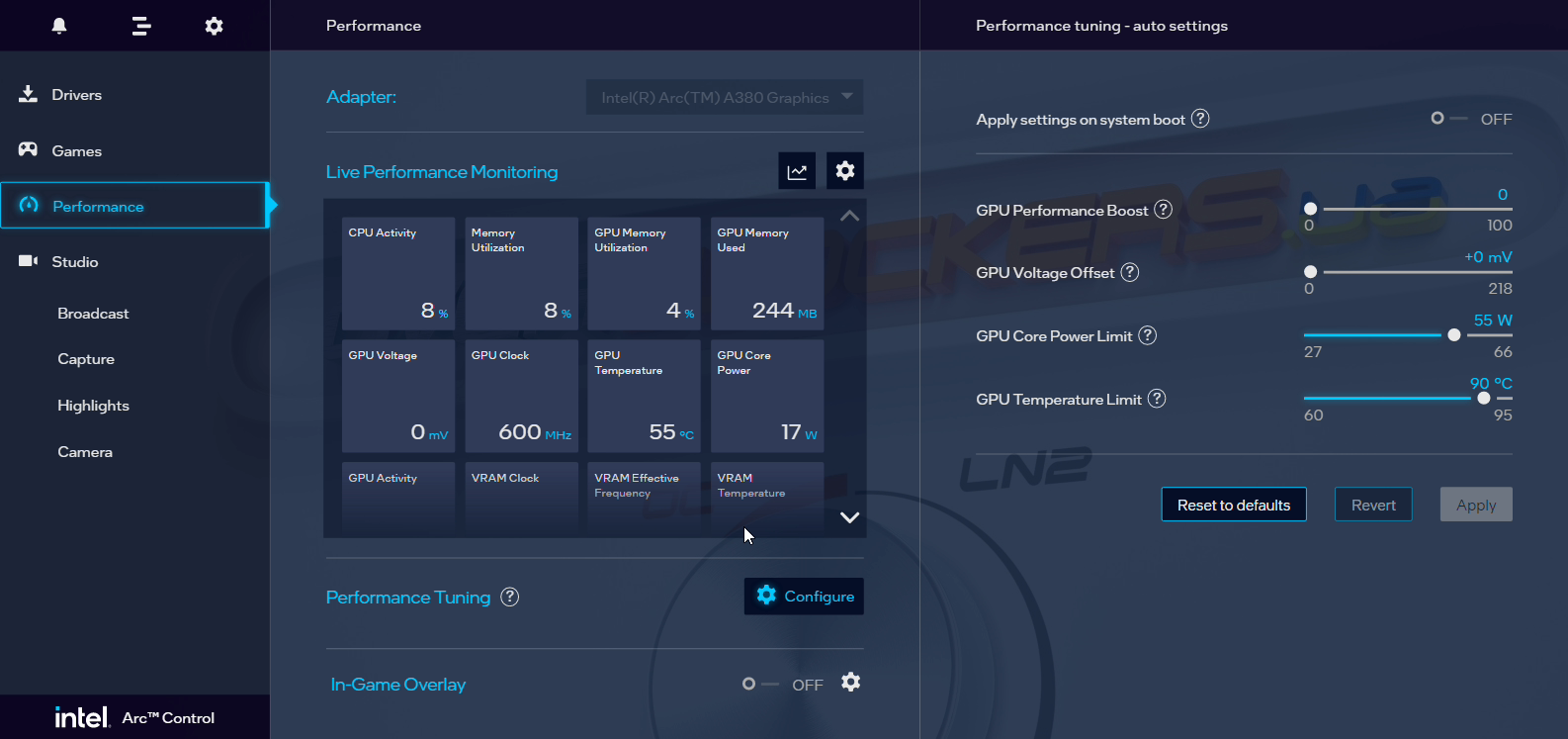This screenshot has height=739, width=1568.
Task: Open the live monitoring chart view
Action: pos(797,171)
